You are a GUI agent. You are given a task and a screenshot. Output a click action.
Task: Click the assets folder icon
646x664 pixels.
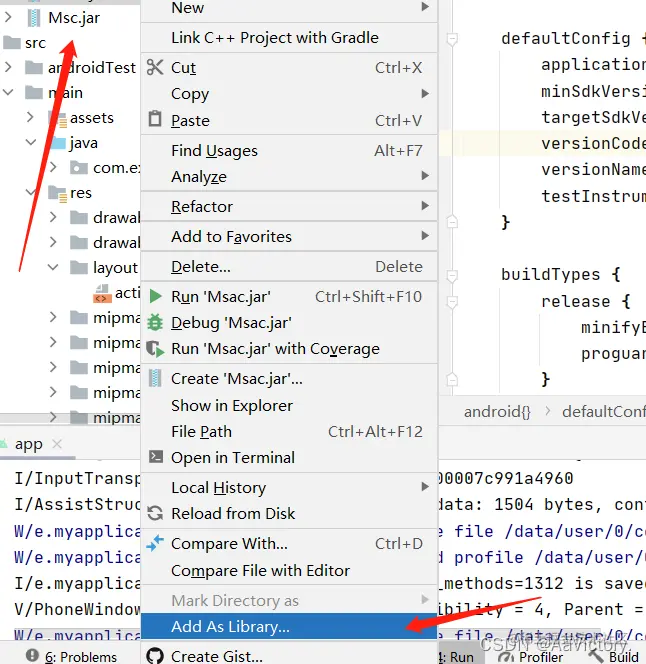pos(57,118)
